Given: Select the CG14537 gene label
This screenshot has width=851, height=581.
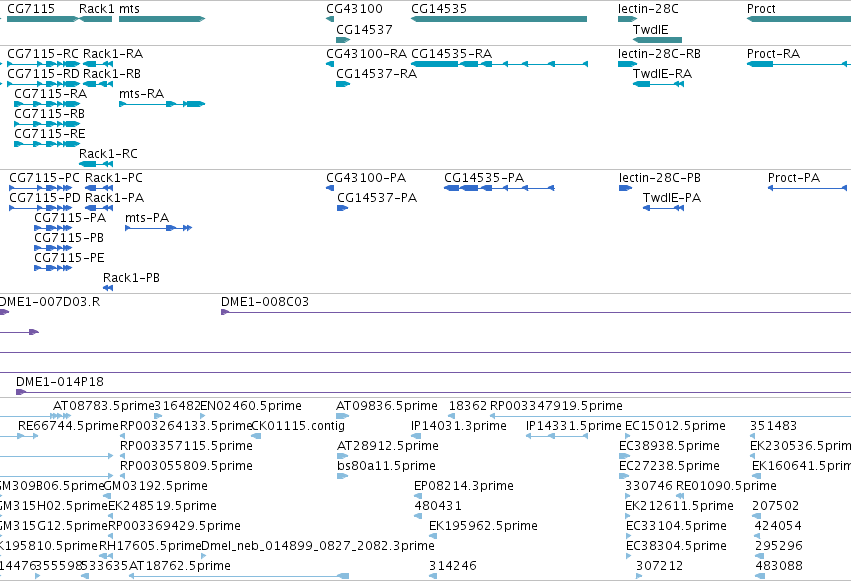Looking at the screenshot, I should (x=364, y=29).
